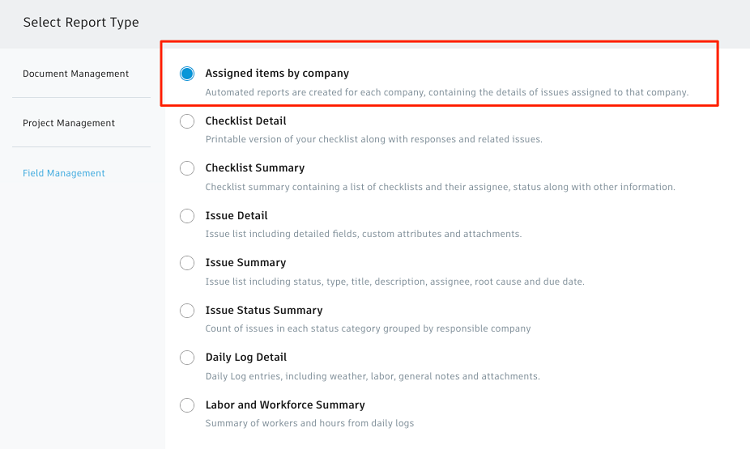Pick the Issue Summary radio option

187,263
